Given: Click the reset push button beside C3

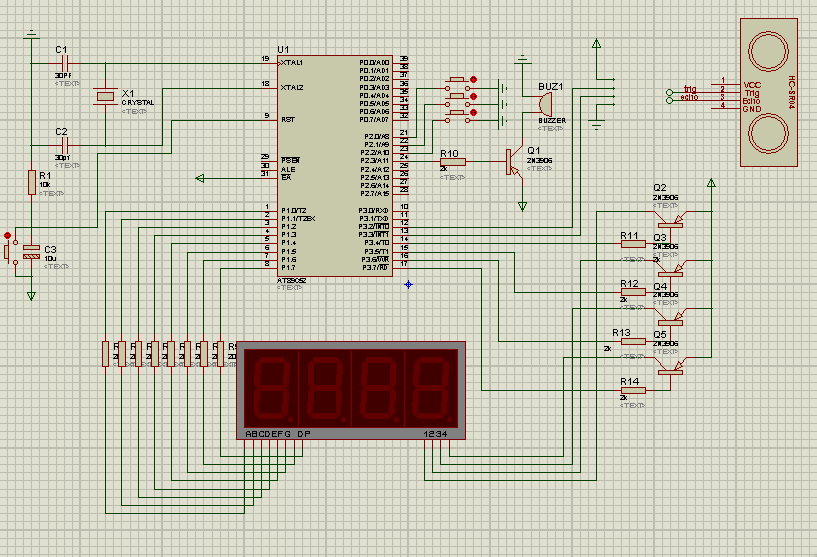Looking at the screenshot, I should pyautogui.click(x=11, y=252).
